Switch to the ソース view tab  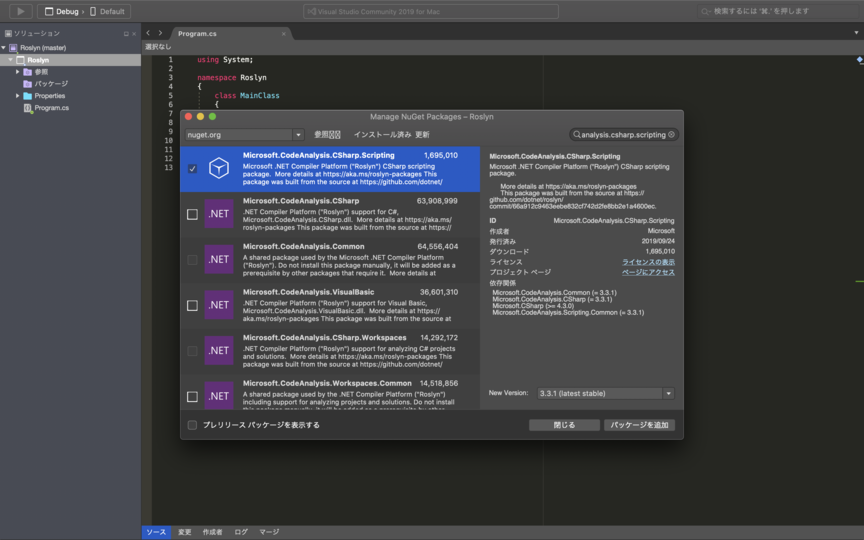(156, 532)
